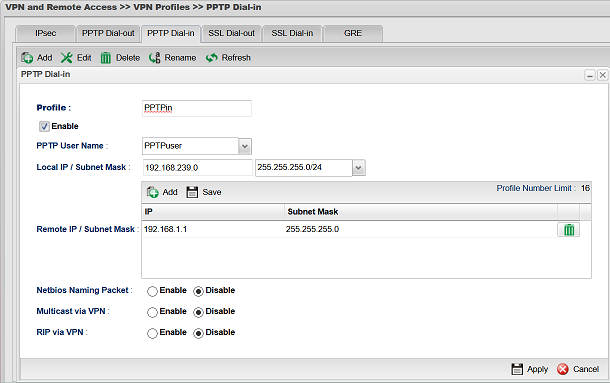Select the PPTP Dial-in tab

[171, 33]
